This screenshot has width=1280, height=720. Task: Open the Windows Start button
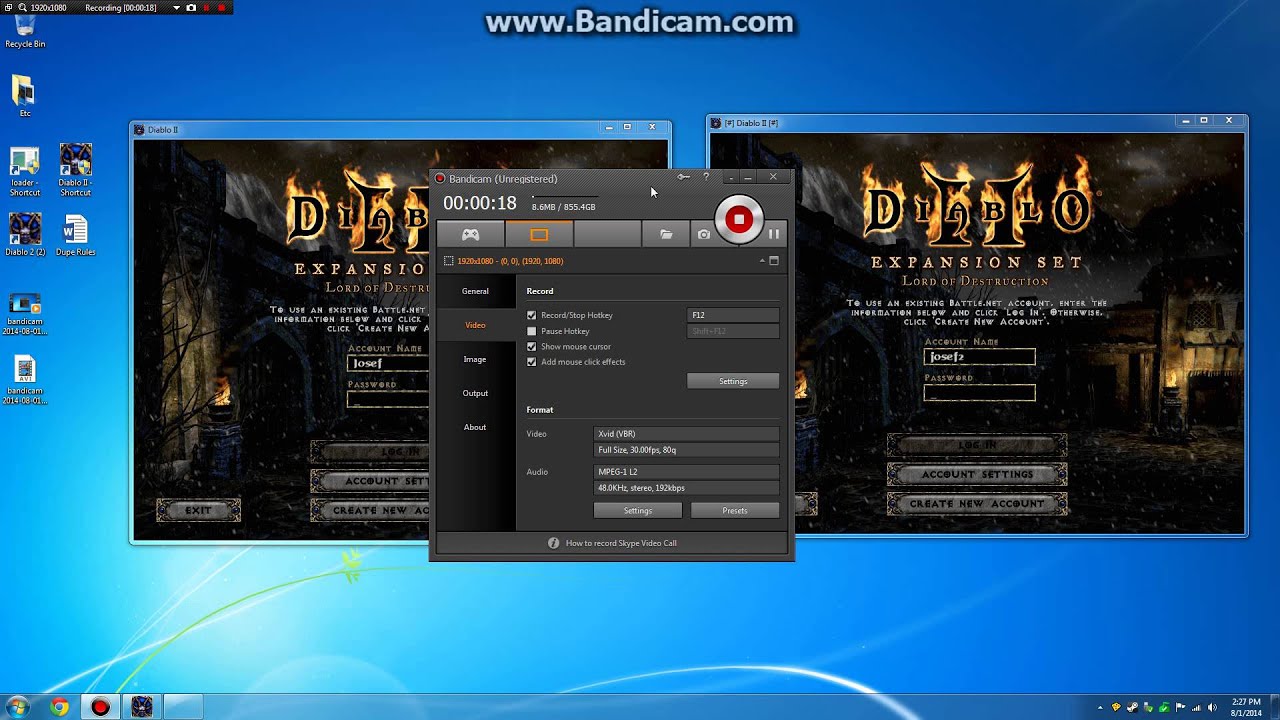(x=18, y=707)
